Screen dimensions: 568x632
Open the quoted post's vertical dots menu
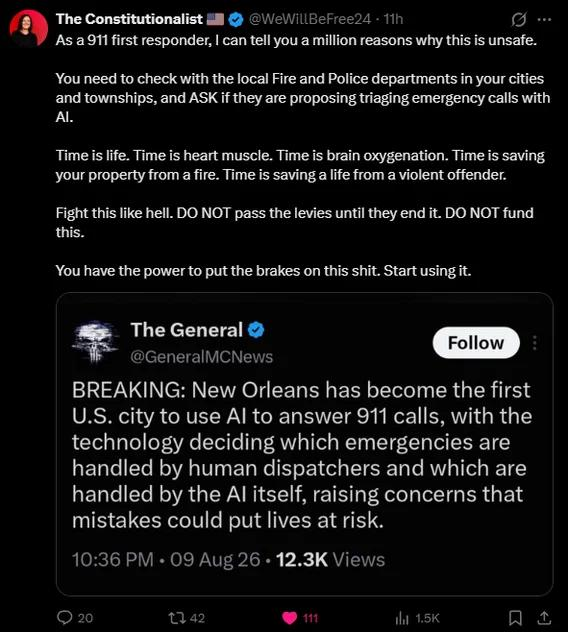pos(535,343)
